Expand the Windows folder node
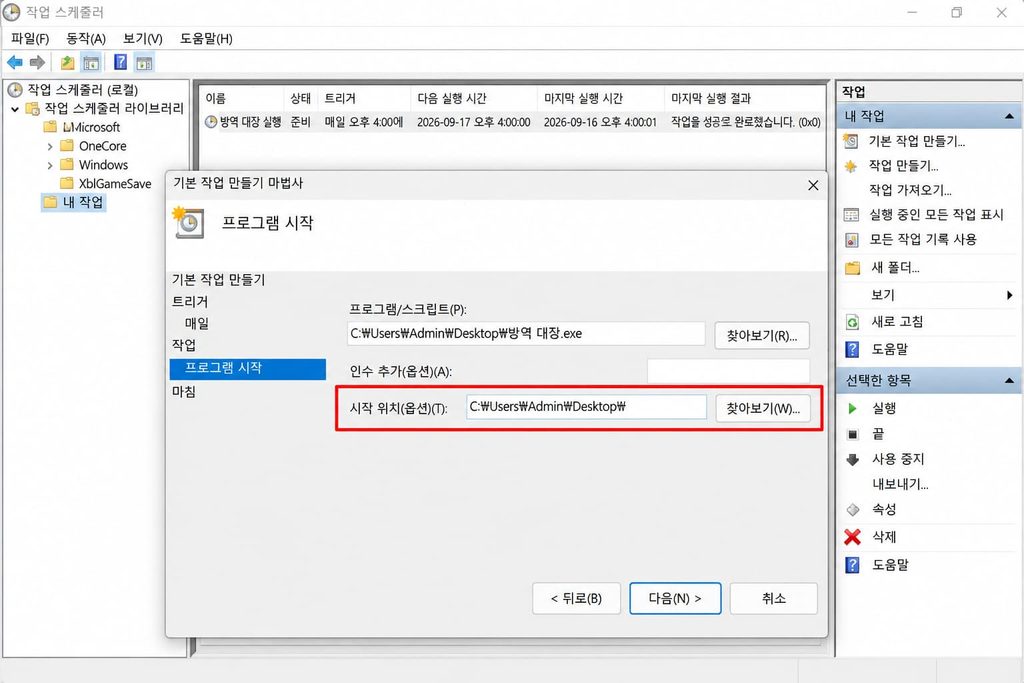The width and height of the screenshot is (1024, 683). (50, 165)
